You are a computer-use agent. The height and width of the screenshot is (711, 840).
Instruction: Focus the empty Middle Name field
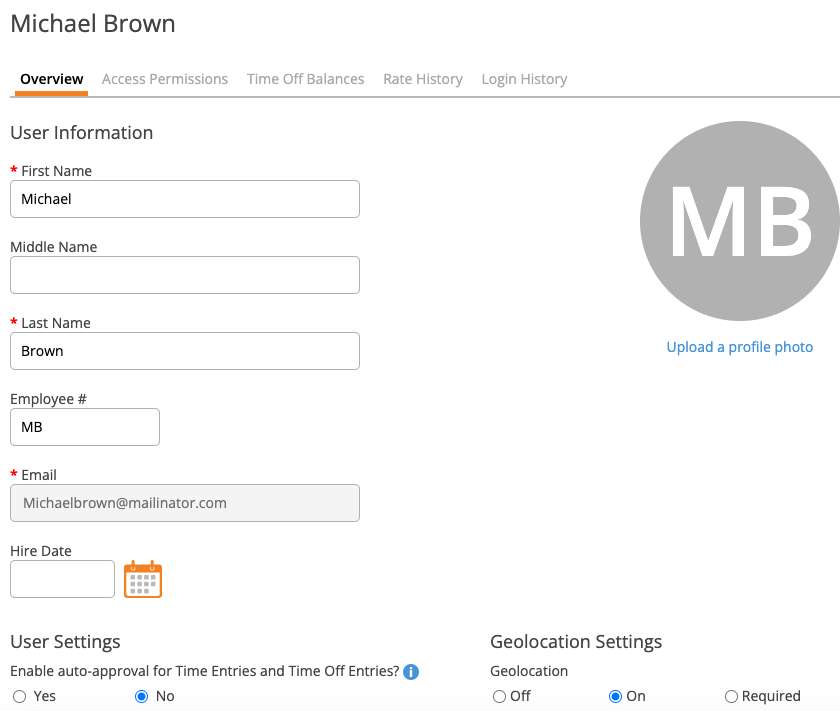[x=185, y=275]
